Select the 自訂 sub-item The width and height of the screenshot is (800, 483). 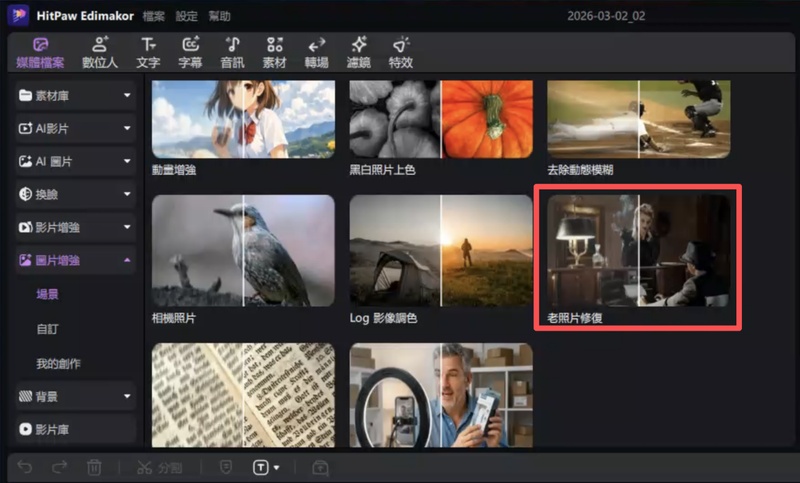47,329
